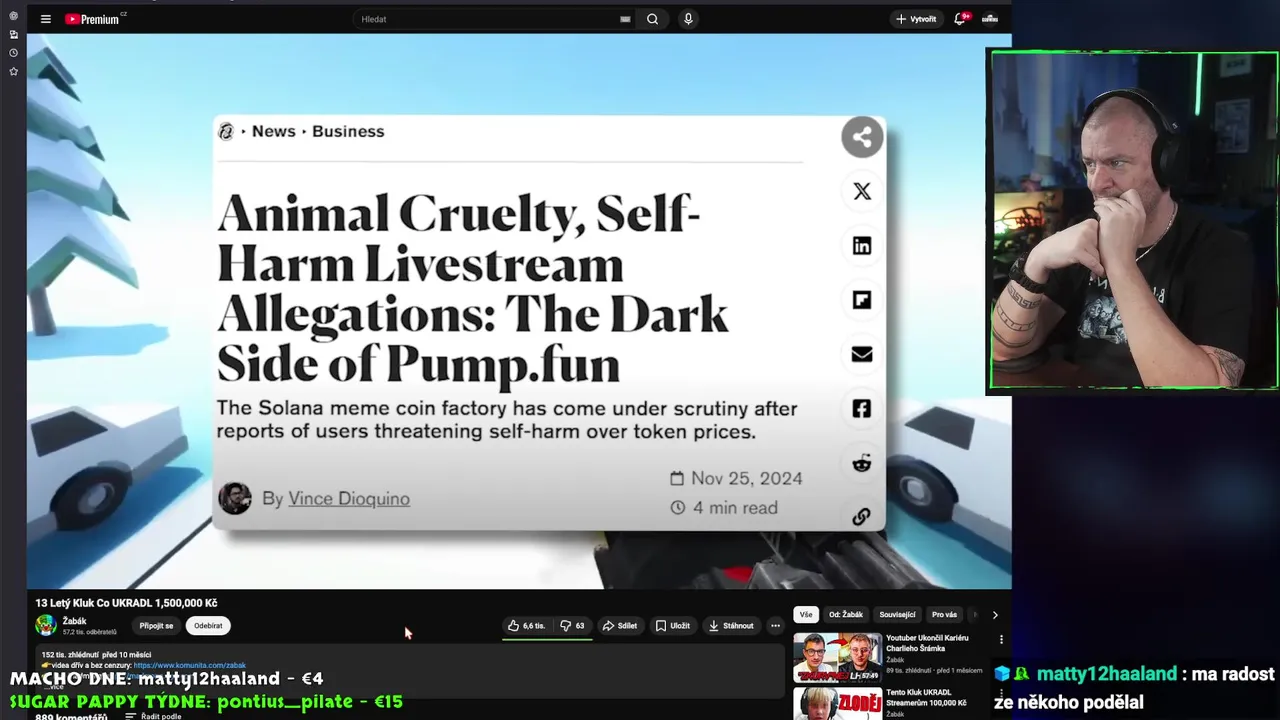Click the magnifier search button
The image size is (1280, 720).
click(652, 19)
